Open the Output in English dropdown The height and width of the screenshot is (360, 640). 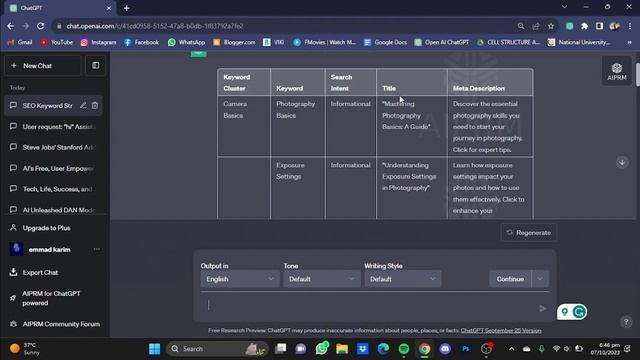[240, 279]
